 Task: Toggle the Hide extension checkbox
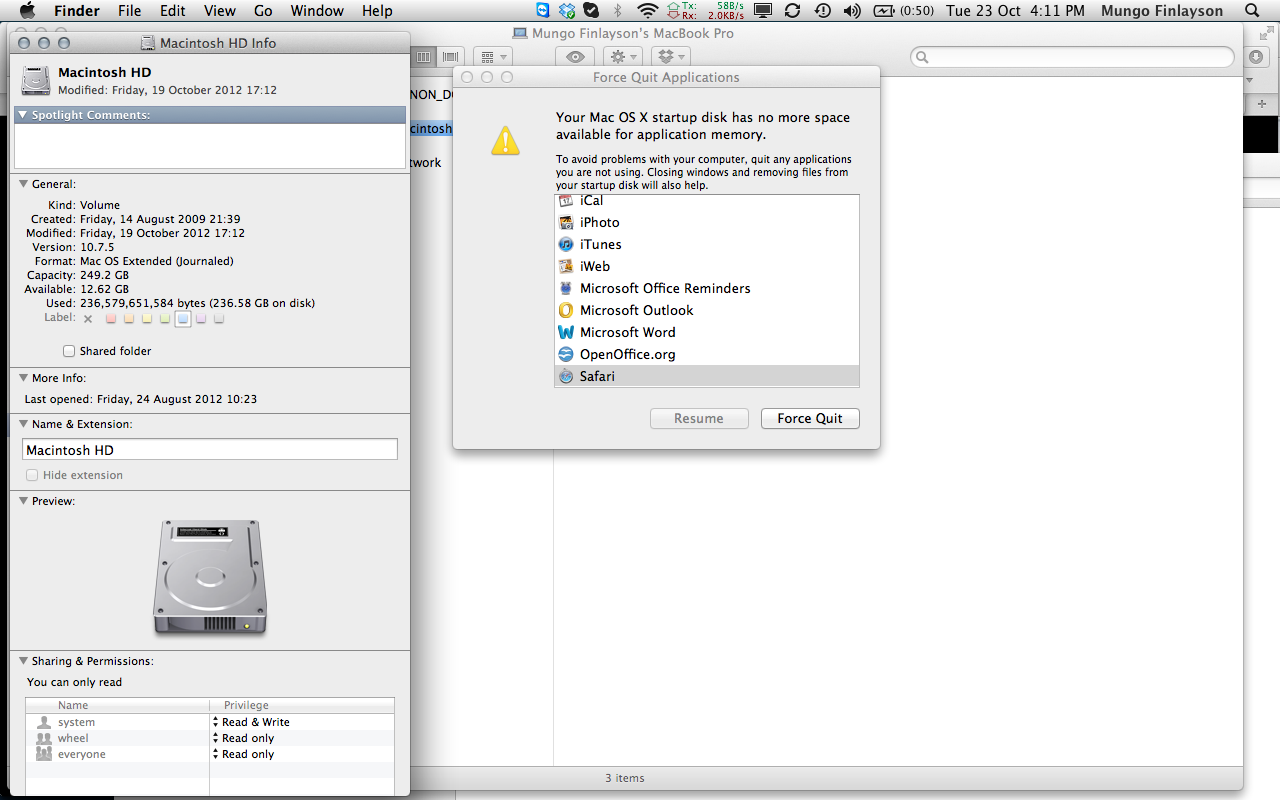pyautogui.click(x=32, y=475)
